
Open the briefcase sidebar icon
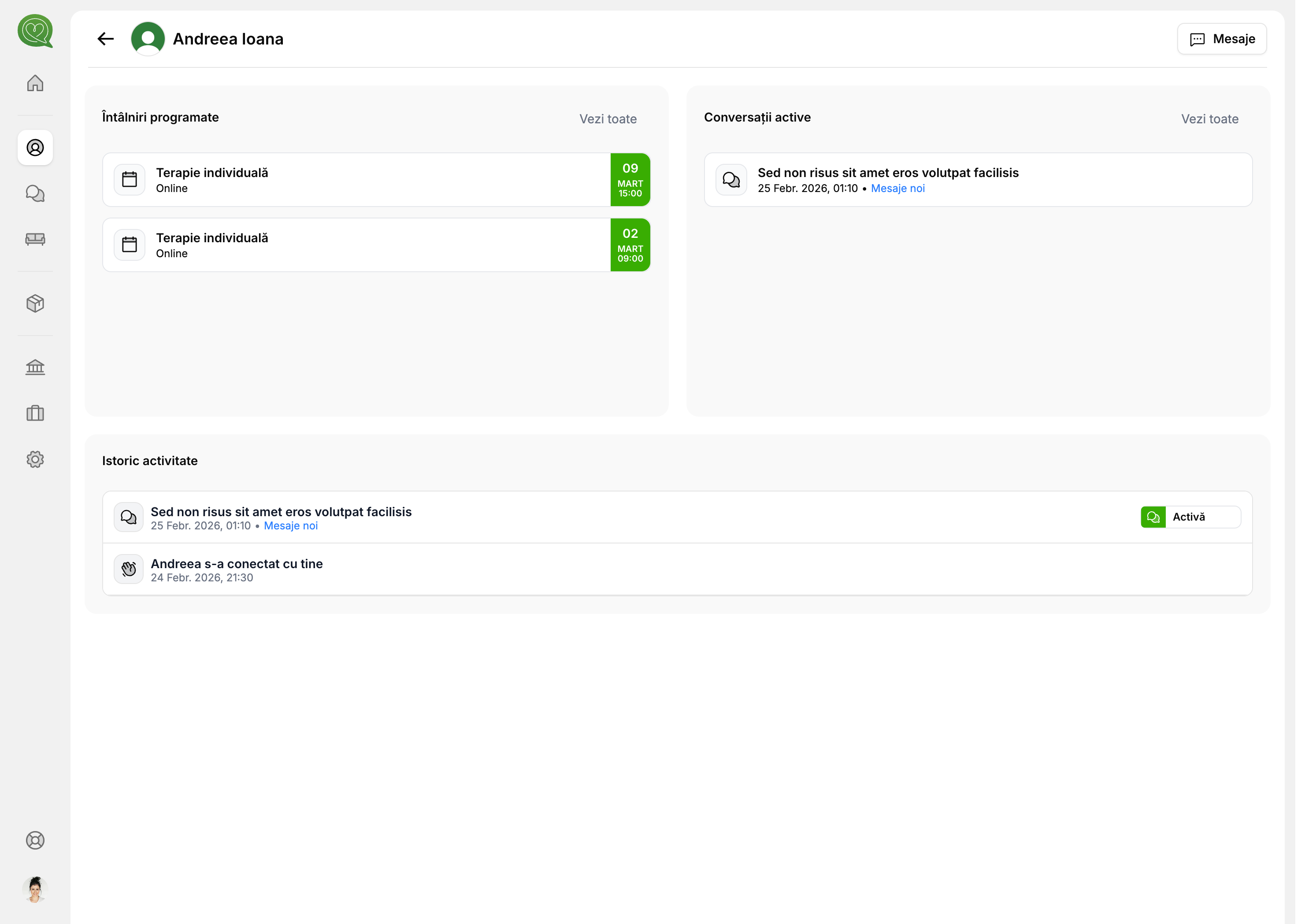35,414
